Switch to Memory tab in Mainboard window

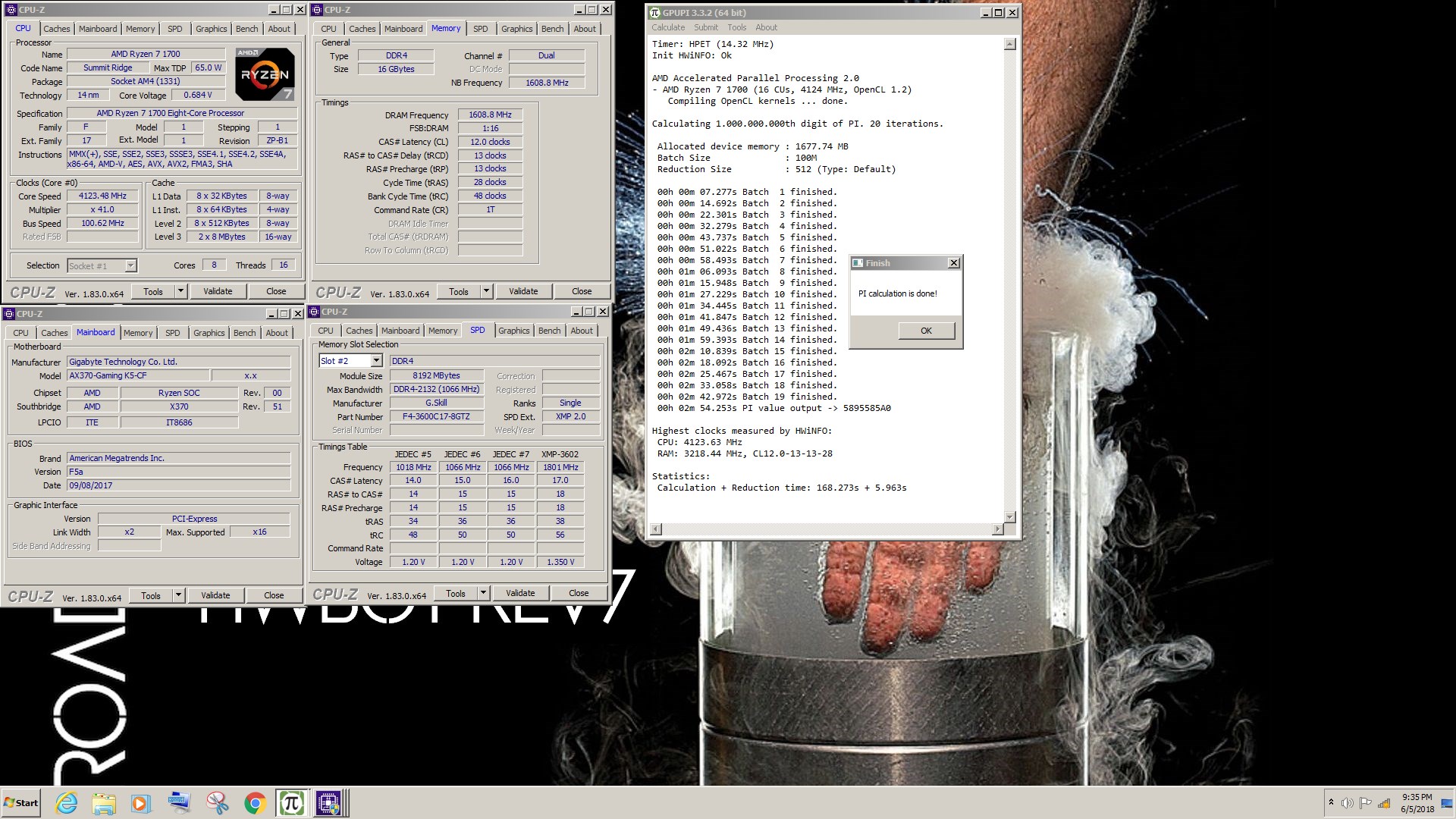[x=138, y=333]
